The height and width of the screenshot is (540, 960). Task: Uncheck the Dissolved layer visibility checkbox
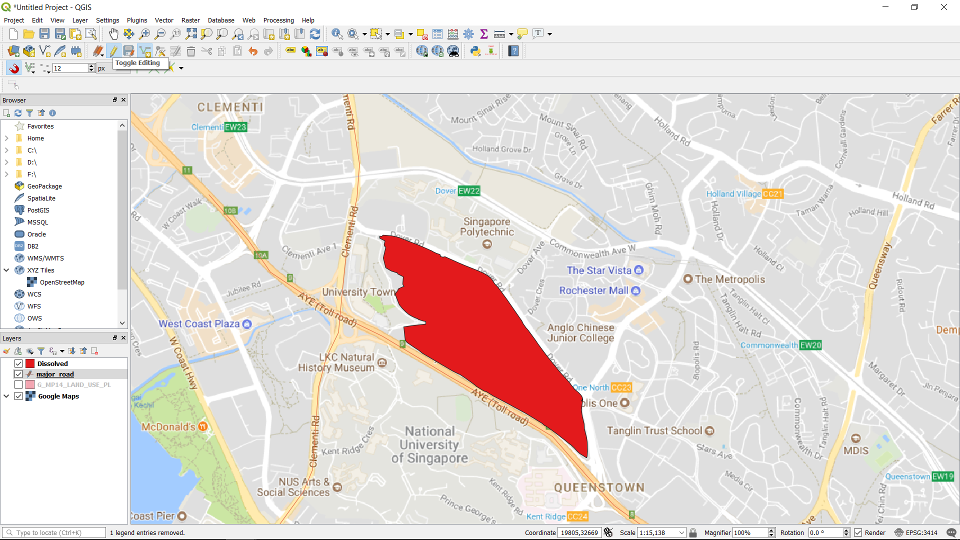(x=19, y=363)
